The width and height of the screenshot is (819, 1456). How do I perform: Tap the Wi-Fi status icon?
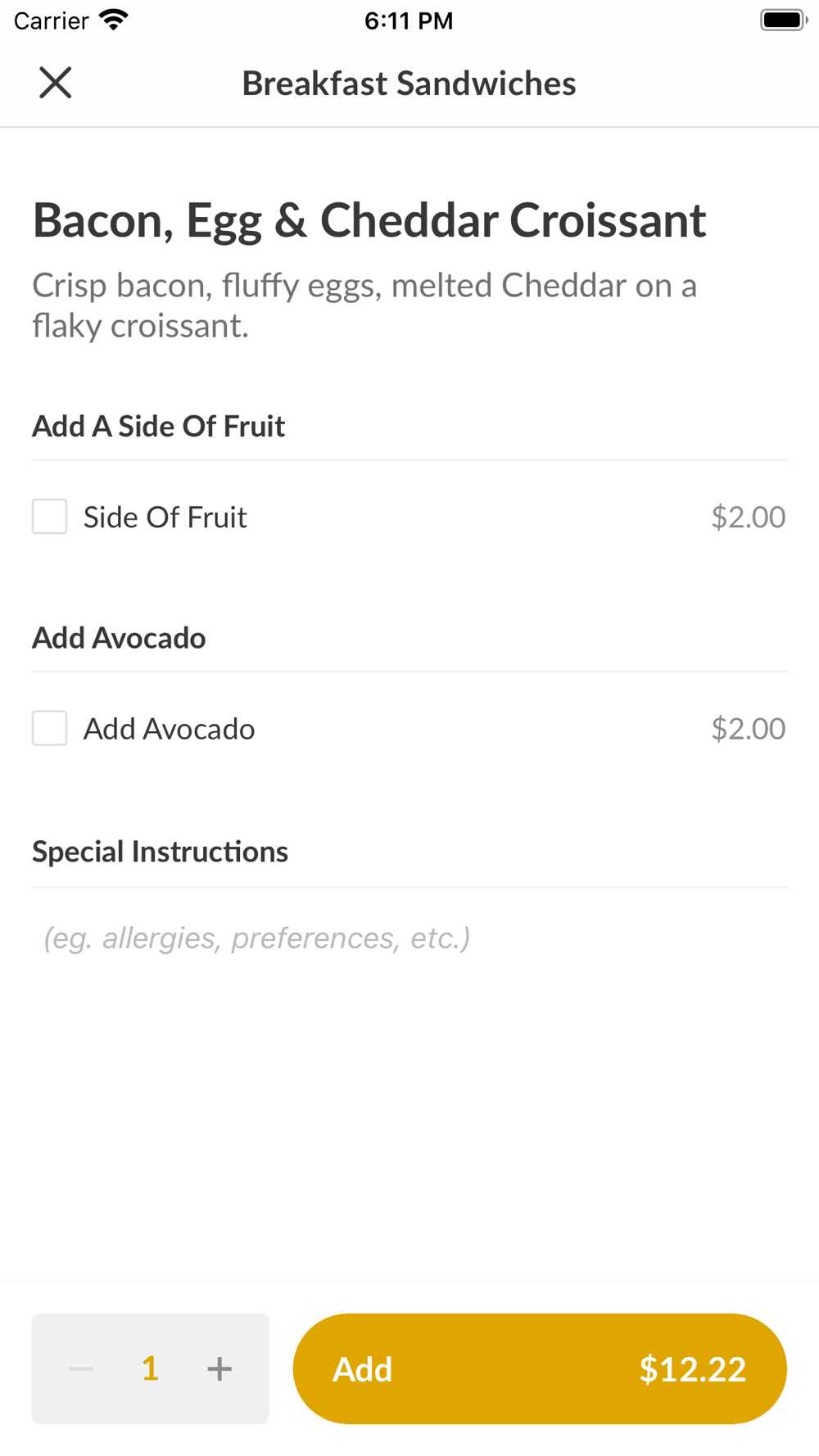tap(113, 20)
